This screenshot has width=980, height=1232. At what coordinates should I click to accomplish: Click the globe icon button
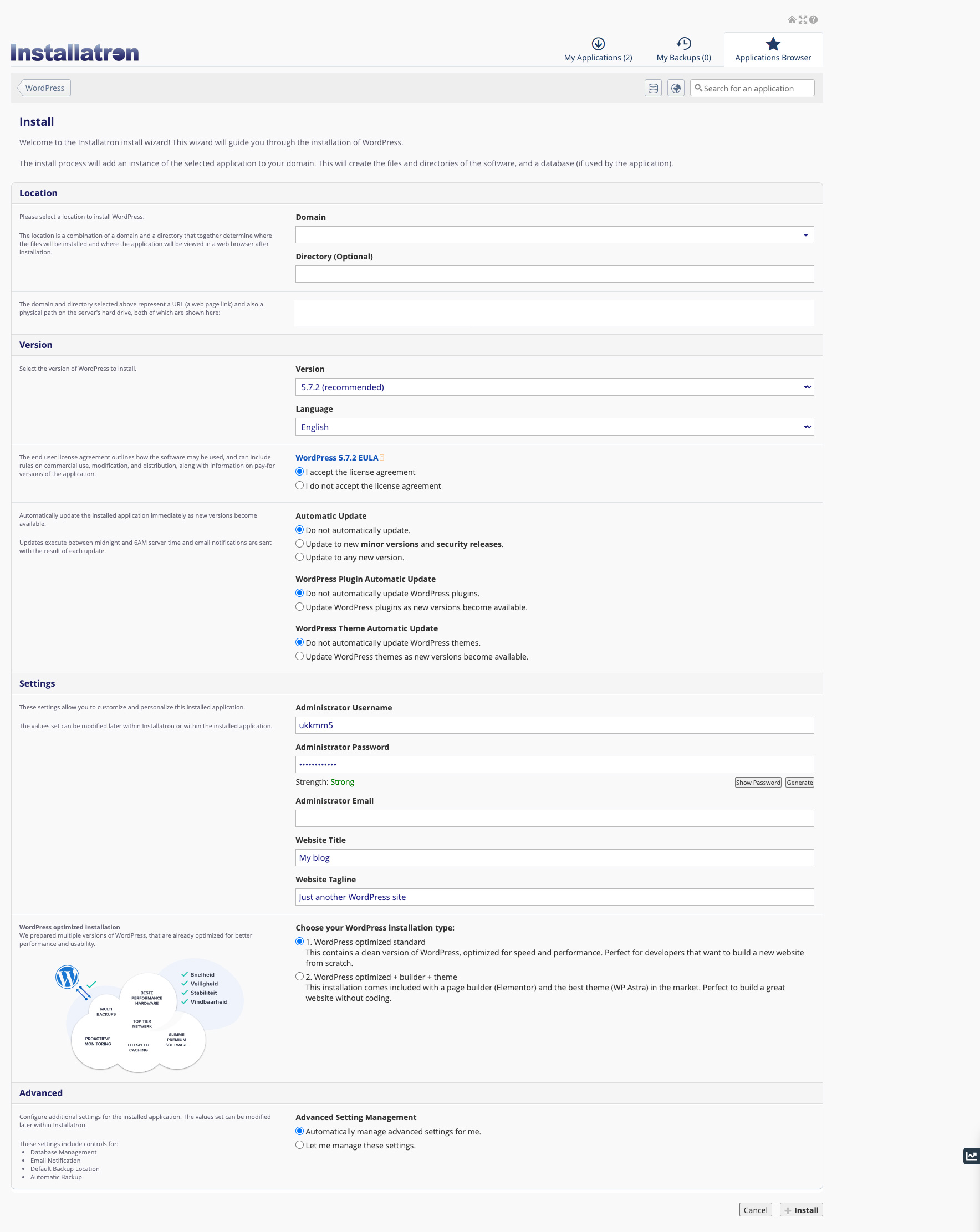pyautogui.click(x=676, y=88)
